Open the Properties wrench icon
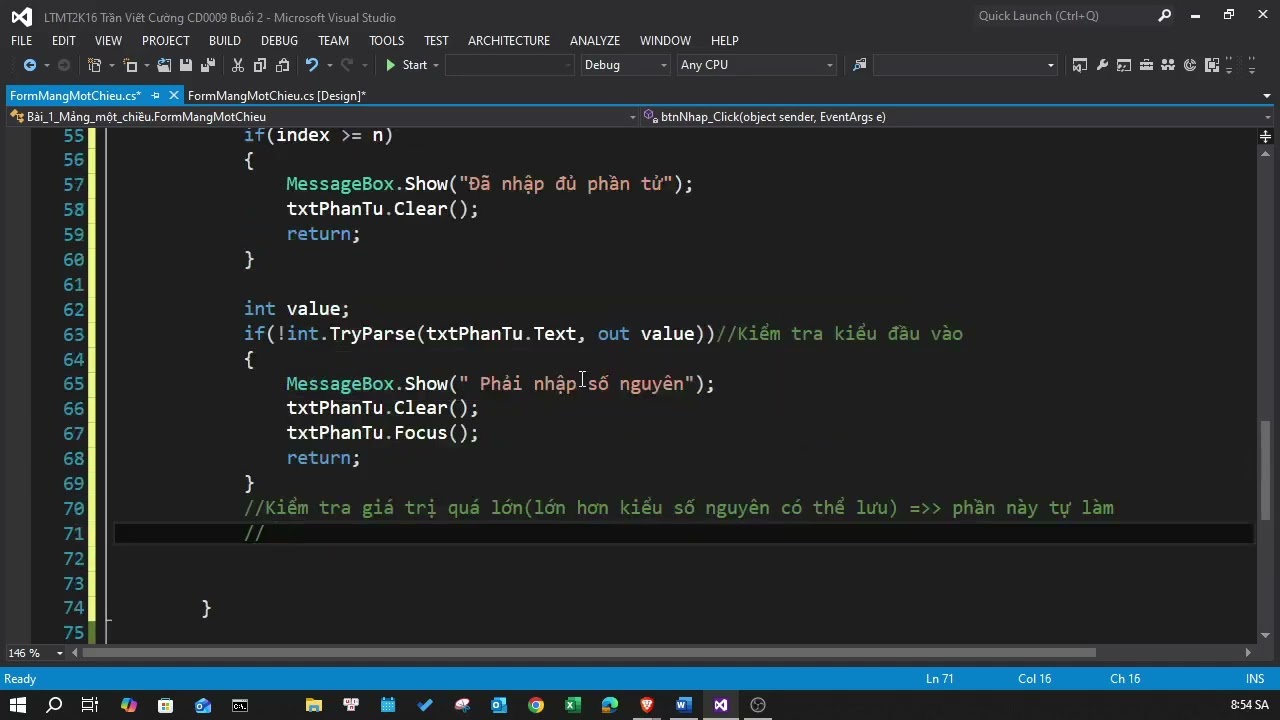Screen dimensions: 1280x720 pos(1102,65)
